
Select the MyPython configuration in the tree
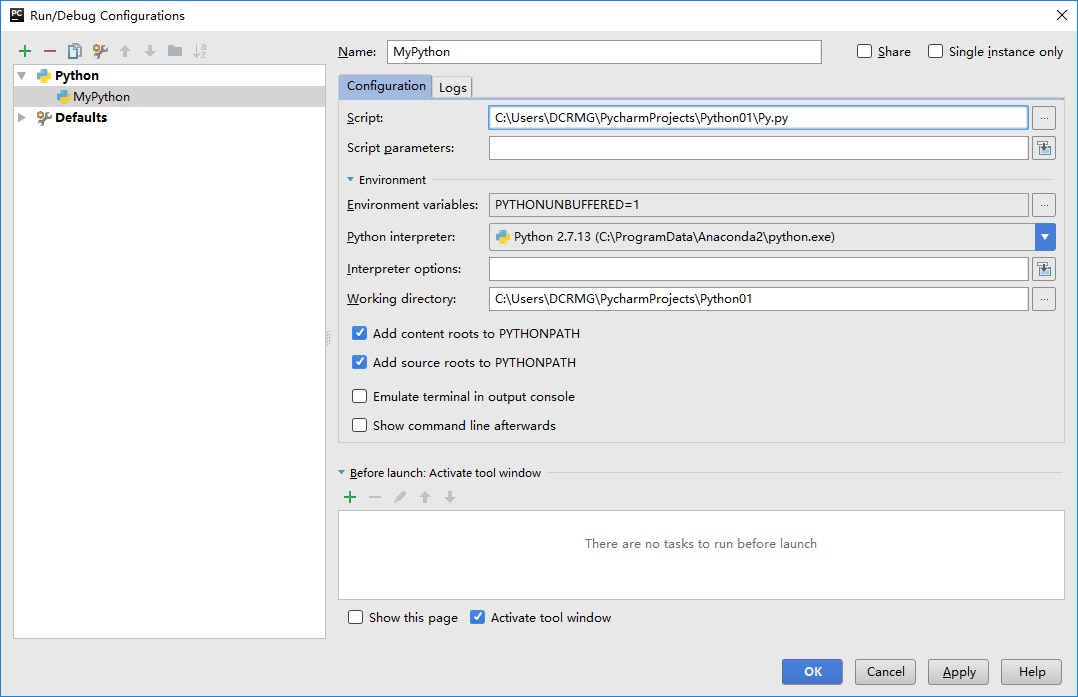pyautogui.click(x=169, y=97)
